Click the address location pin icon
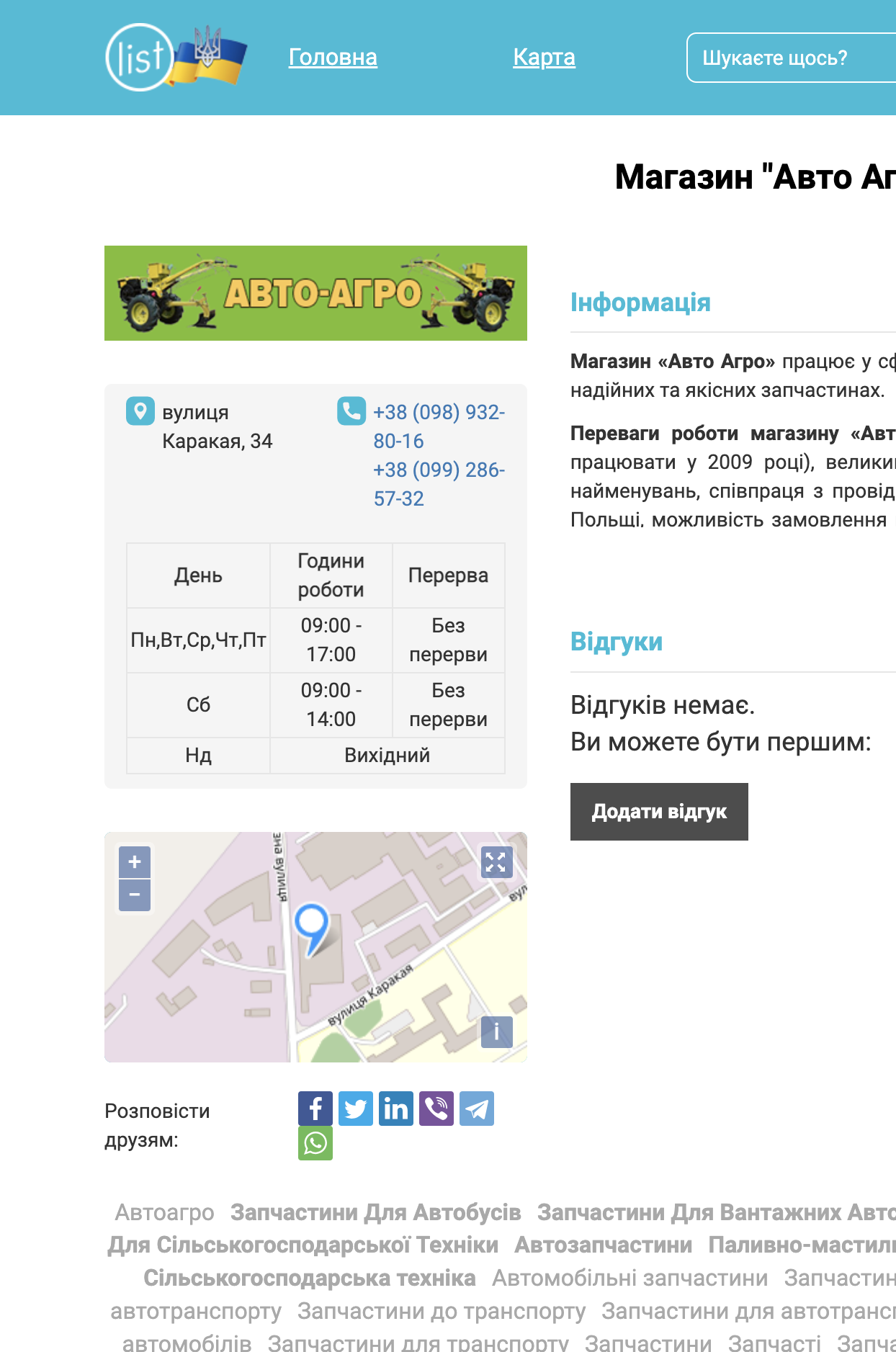 point(140,411)
